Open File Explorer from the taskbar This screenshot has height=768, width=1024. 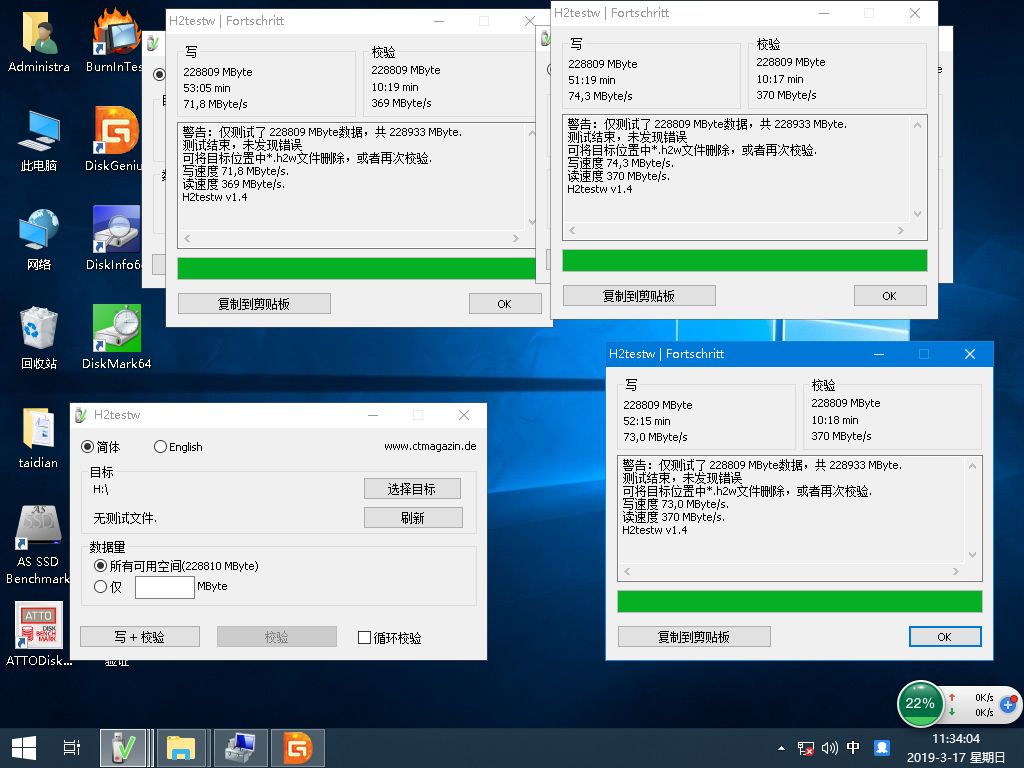pyautogui.click(x=181, y=747)
